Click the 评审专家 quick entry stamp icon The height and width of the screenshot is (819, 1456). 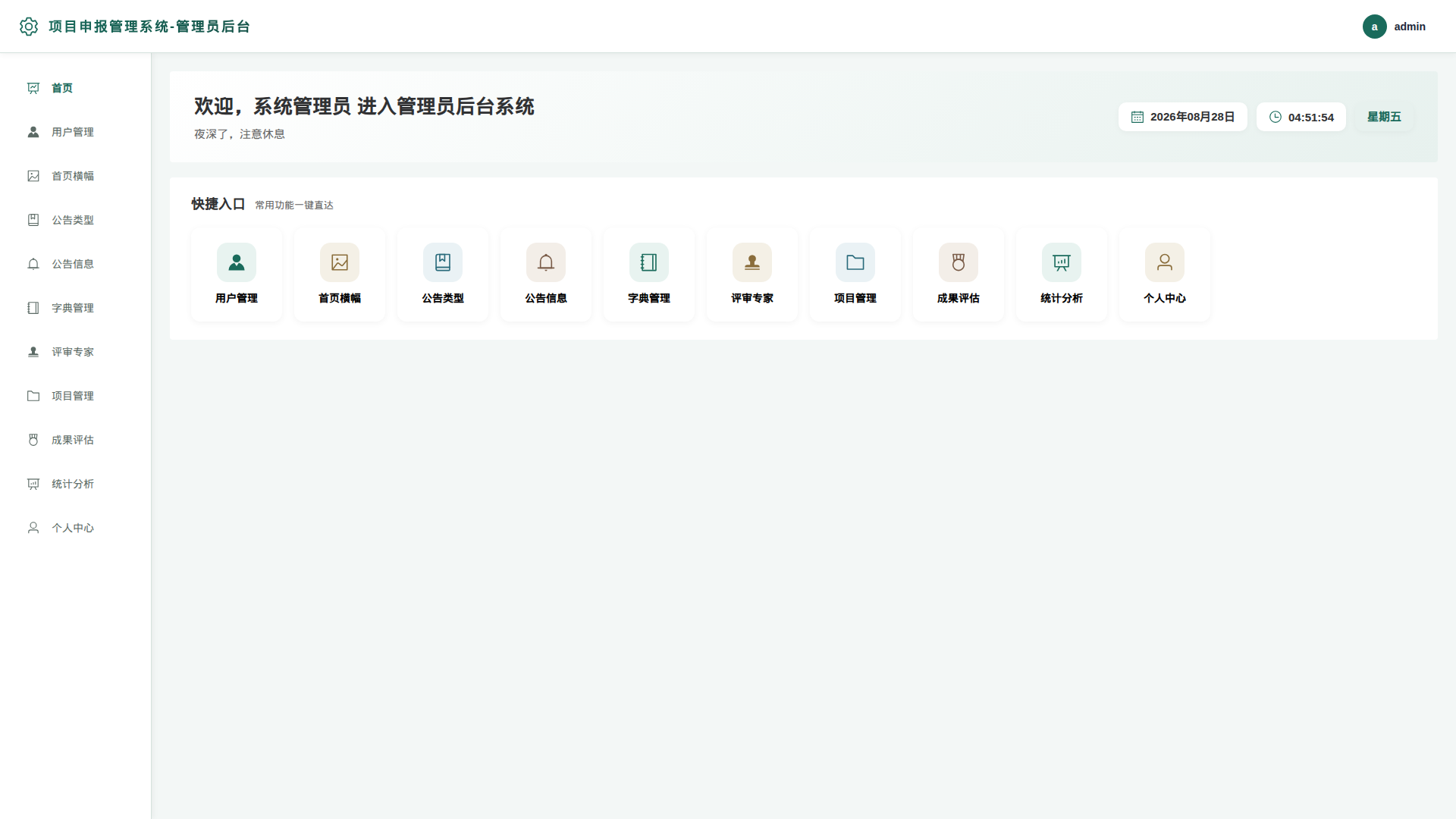[752, 262]
